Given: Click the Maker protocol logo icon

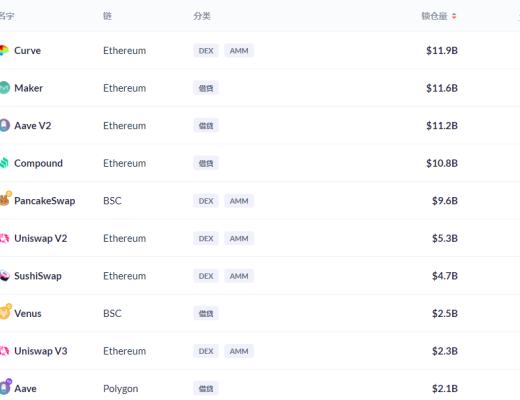Looking at the screenshot, I should [x=5, y=88].
